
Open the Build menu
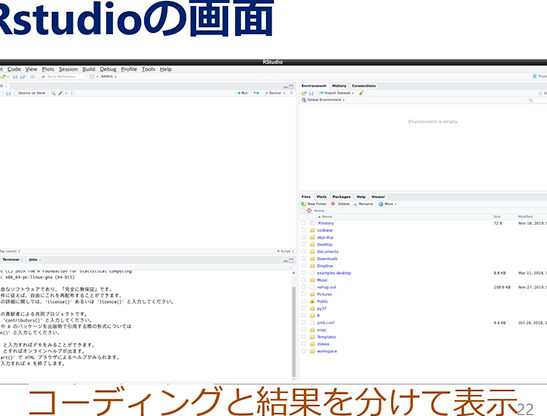[x=89, y=69]
